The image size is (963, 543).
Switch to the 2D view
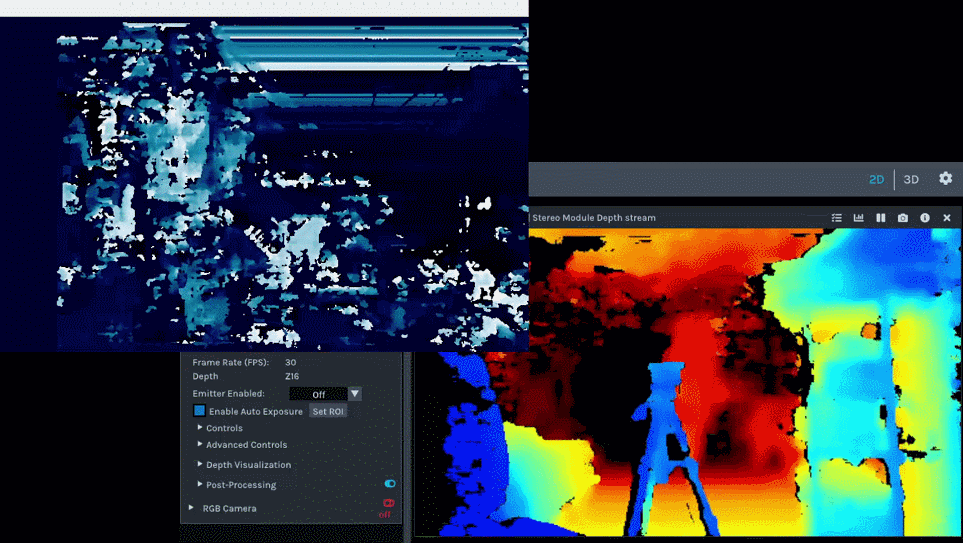[876, 180]
